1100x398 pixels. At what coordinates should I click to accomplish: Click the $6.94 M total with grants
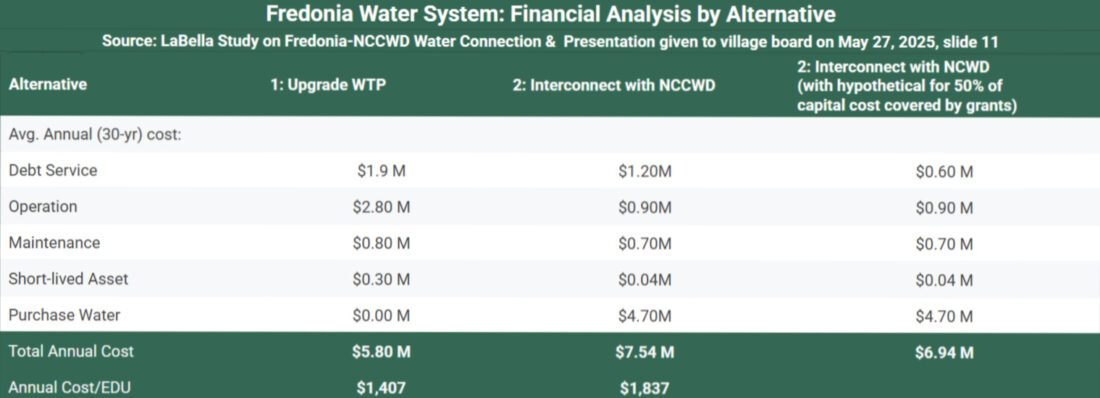coord(944,352)
